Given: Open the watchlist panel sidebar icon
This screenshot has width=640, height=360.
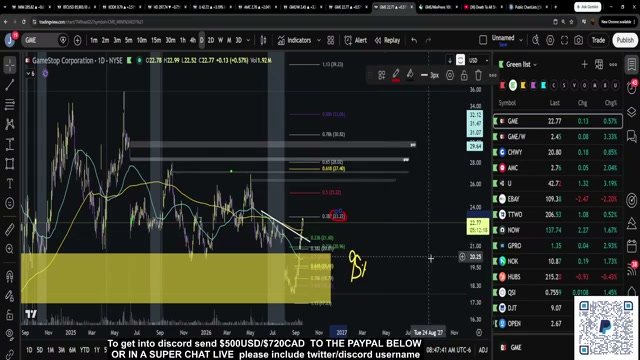Looking at the screenshot, I should tap(631, 64).
